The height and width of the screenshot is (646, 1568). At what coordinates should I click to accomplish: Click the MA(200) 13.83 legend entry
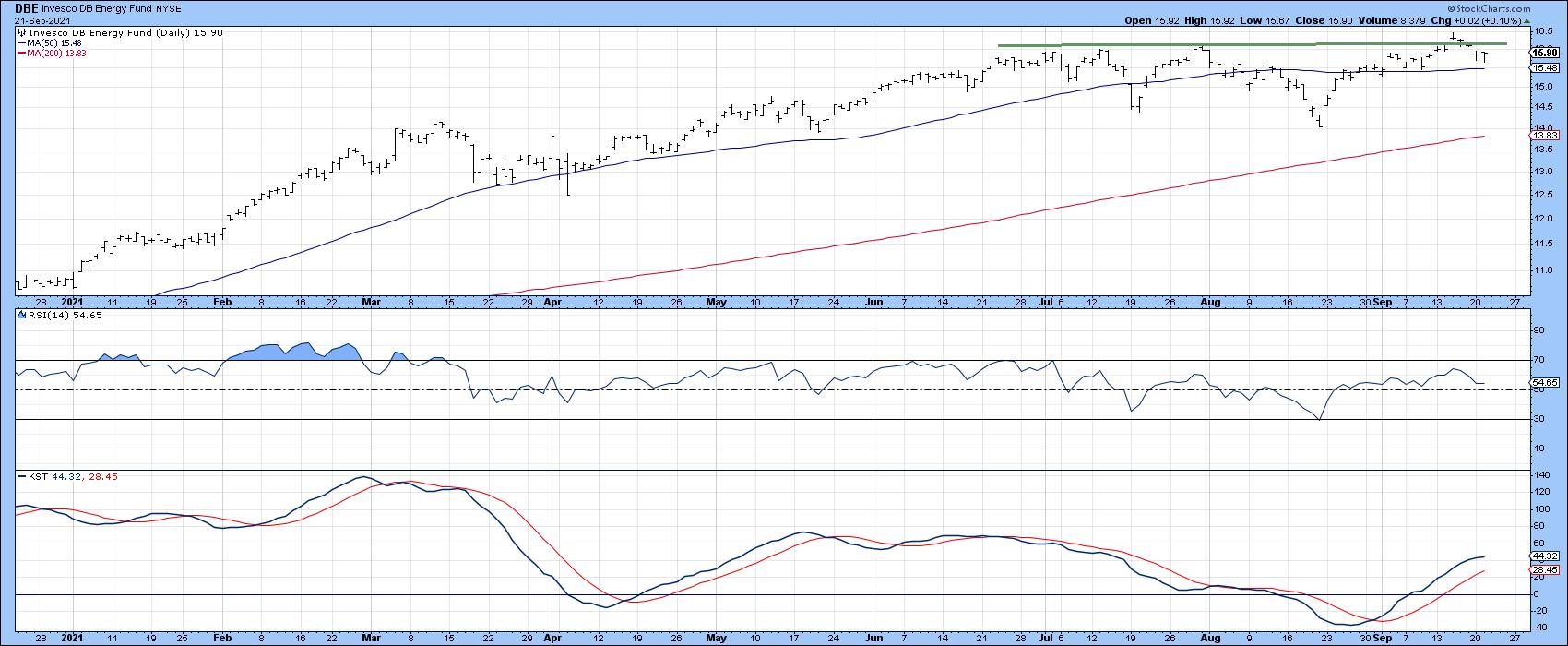tap(51, 54)
